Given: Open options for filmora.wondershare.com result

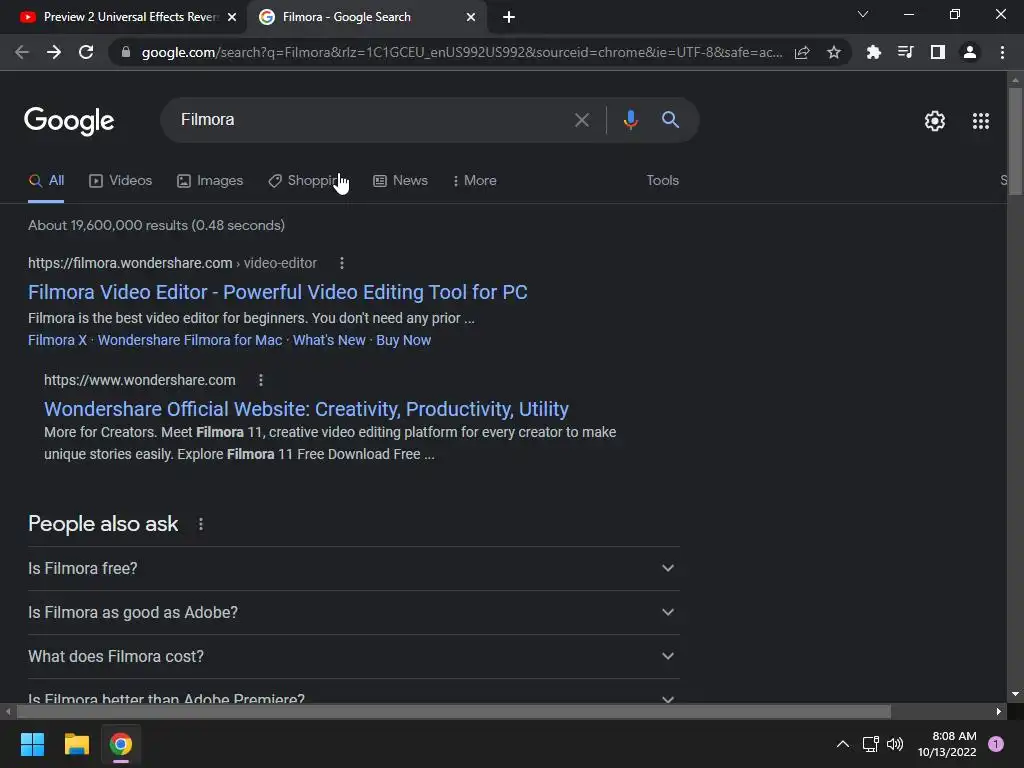Looking at the screenshot, I should coord(342,263).
